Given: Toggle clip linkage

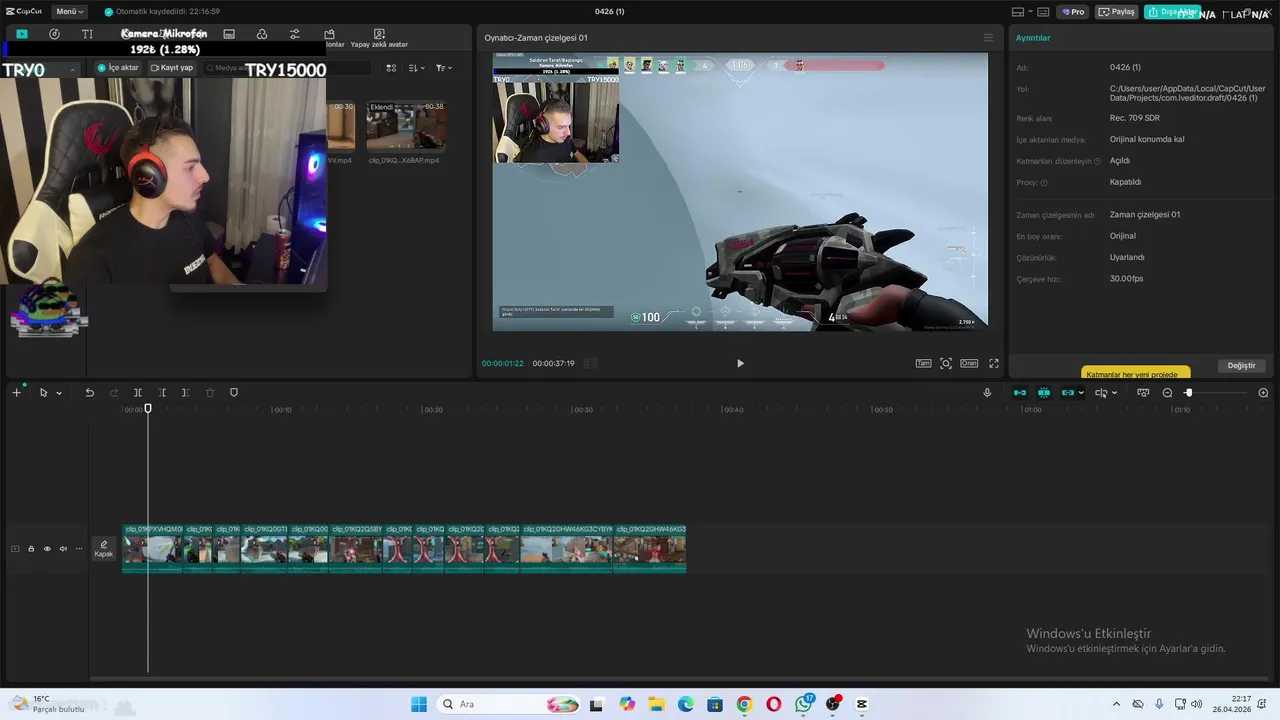Looking at the screenshot, I should [x=1067, y=393].
